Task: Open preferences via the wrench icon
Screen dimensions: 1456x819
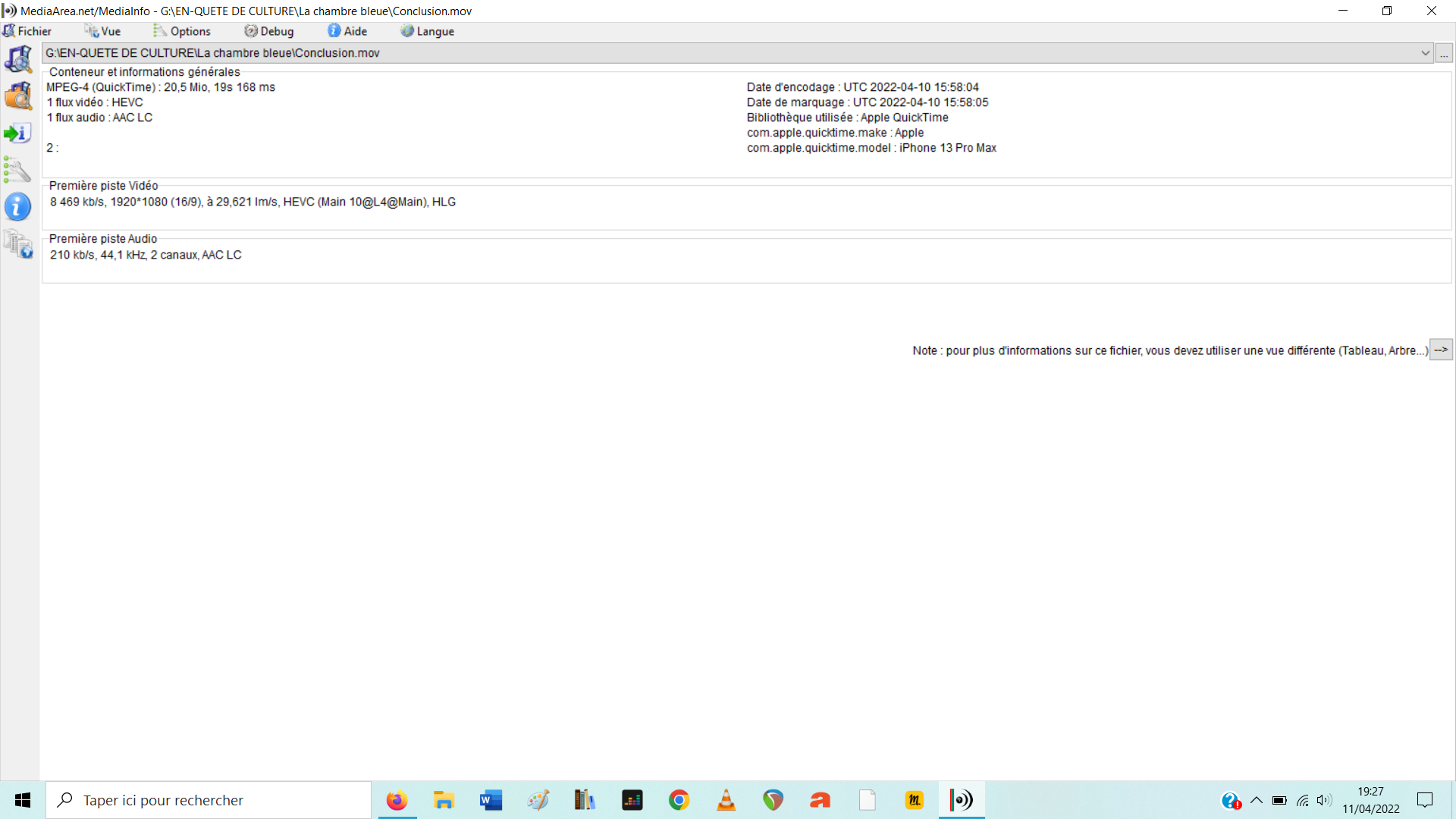Action: click(18, 170)
